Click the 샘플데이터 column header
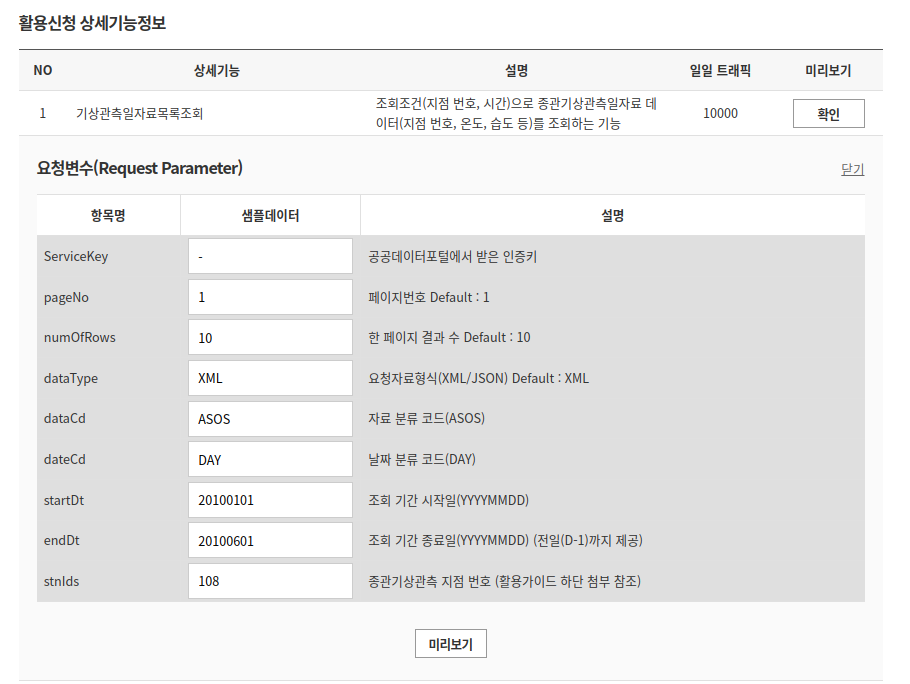This screenshot has width=910, height=684. point(270,216)
